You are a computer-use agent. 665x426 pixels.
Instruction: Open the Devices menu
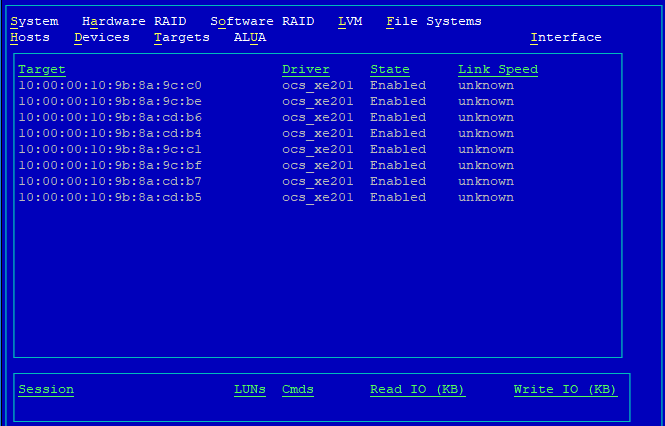point(102,37)
